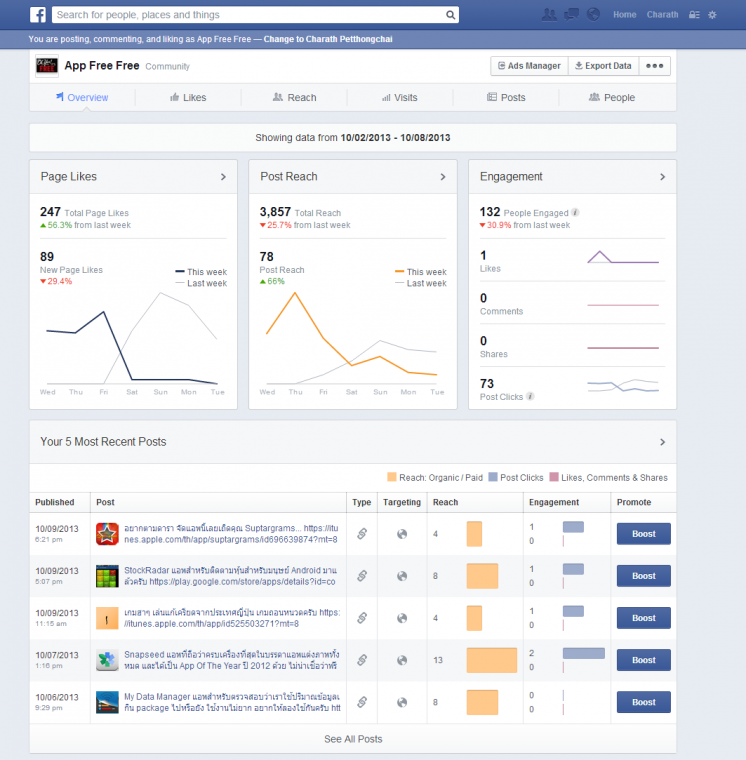Image resolution: width=746 pixels, height=760 pixels.
Task: Click the 13 reach bar for Snapseed post
Action: point(492,660)
